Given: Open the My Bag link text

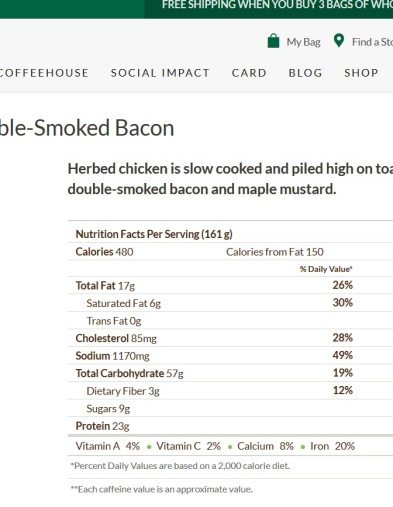Looking at the screenshot, I should click(x=303, y=42).
